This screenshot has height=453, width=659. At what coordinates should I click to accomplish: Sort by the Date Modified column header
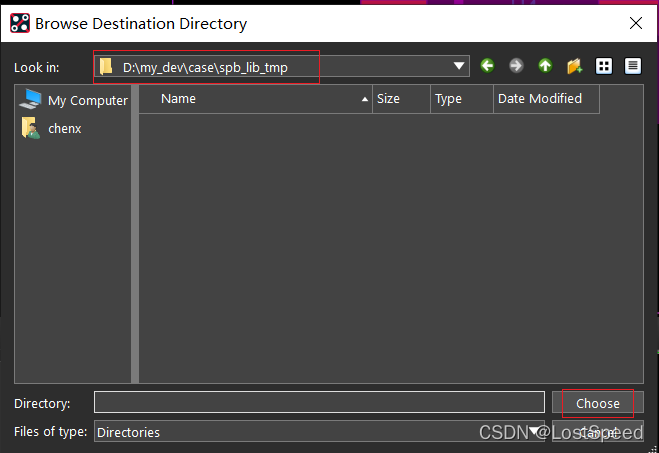[545, 99]
